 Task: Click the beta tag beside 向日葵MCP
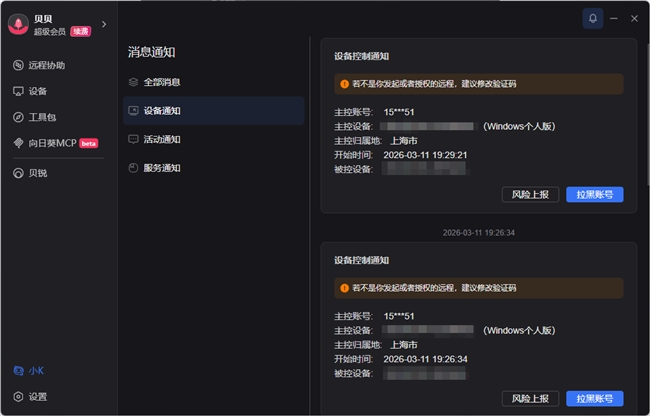pos(89,143)
